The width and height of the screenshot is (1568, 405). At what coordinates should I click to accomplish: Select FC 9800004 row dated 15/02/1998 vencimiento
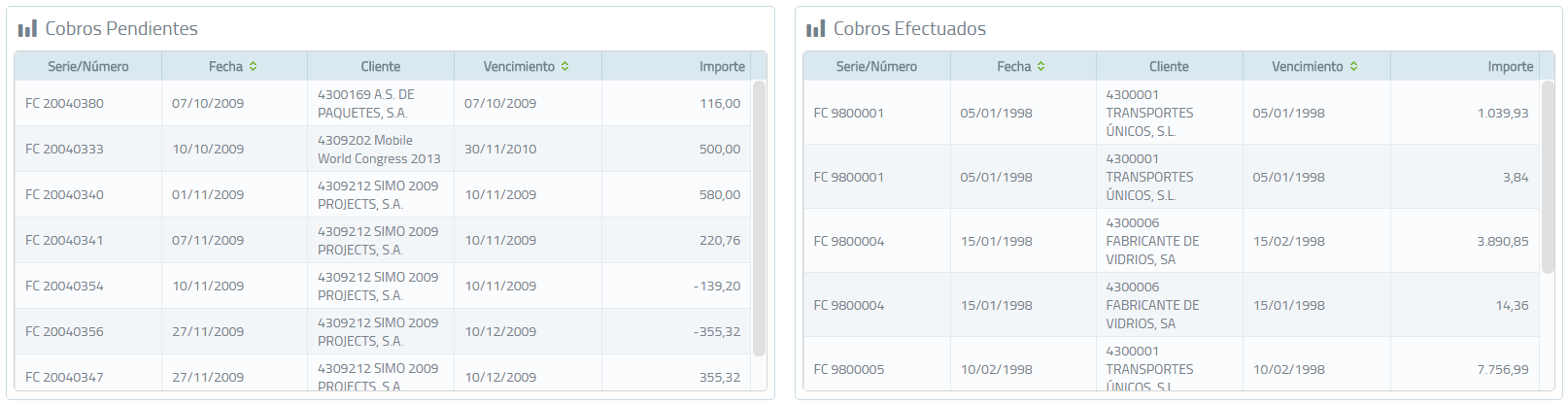coord(1171,241)
